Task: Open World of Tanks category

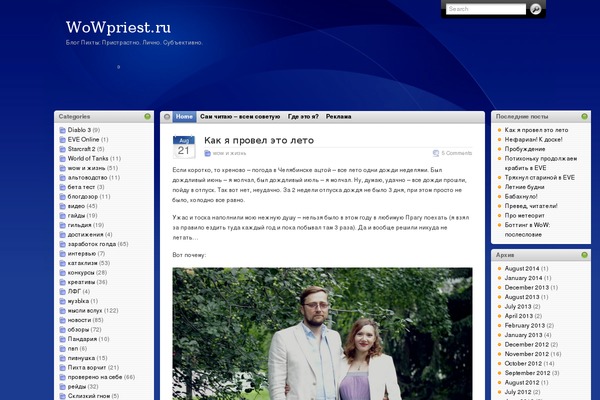Action: [88, 158]
